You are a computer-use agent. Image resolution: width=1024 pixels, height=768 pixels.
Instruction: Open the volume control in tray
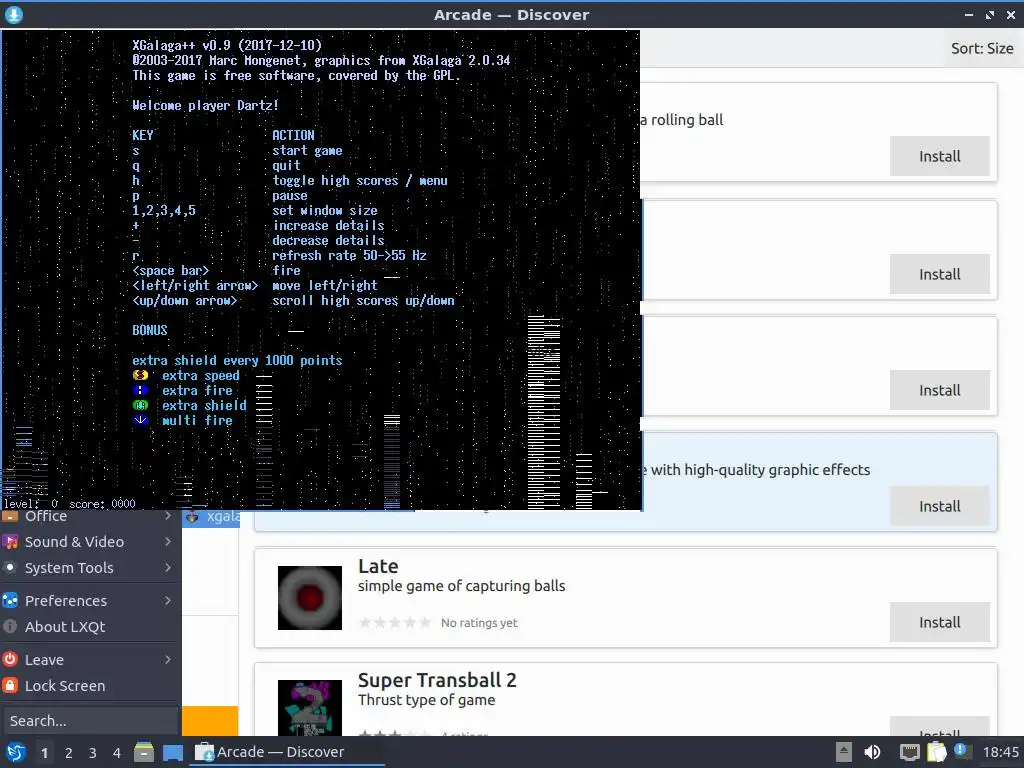click(x=872, y=752)
